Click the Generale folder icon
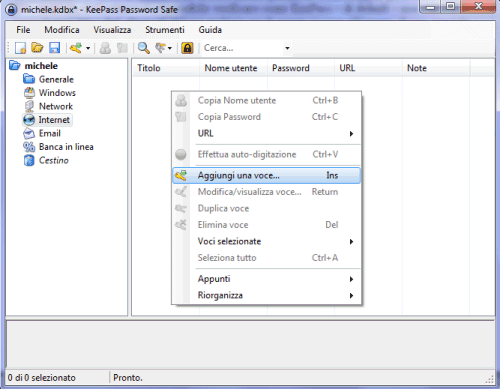Viewport: 500px width, 389px height. tap(29, 79)
